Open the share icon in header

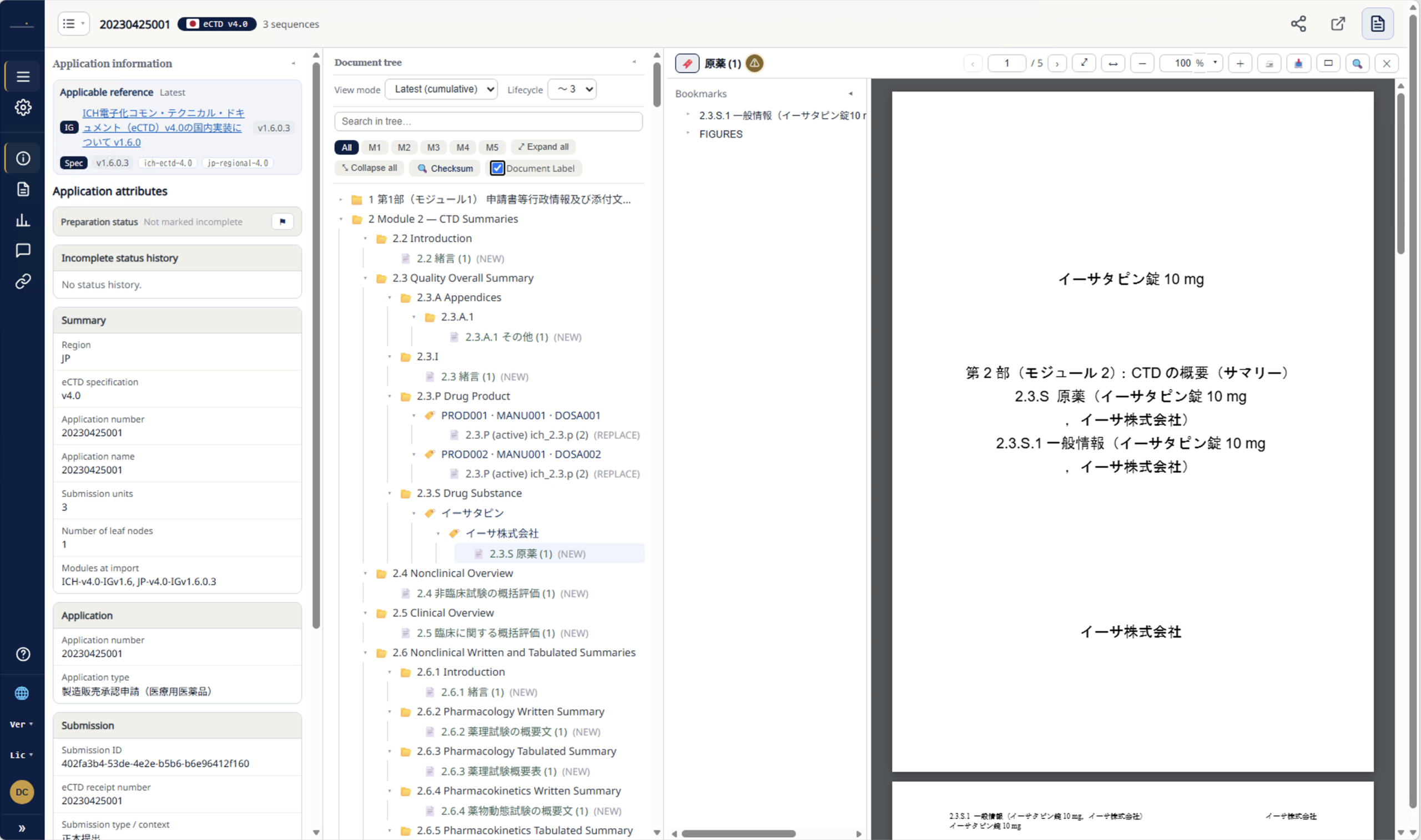[1298, 24]
